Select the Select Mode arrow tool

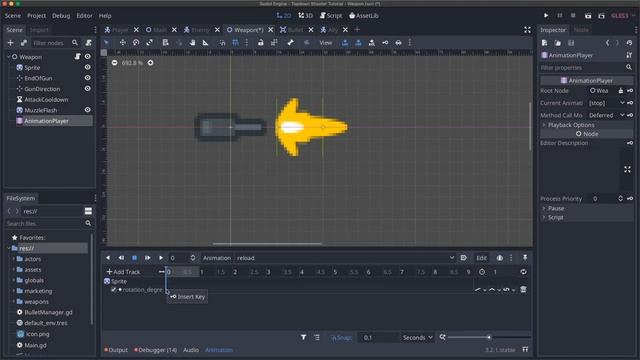107,42
